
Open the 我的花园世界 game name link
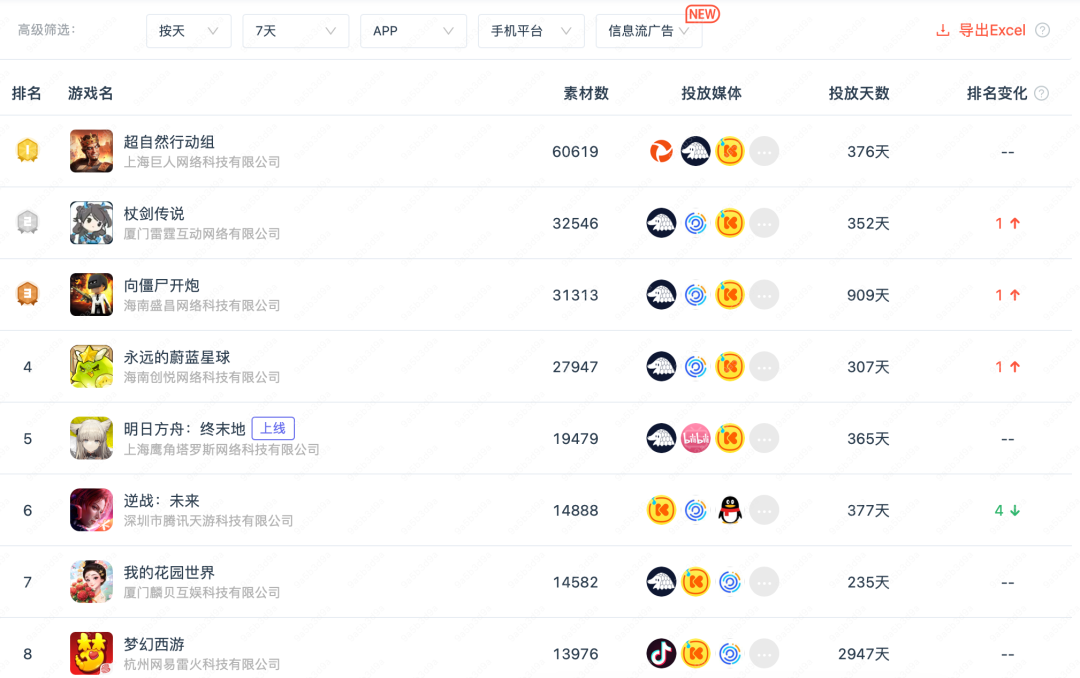click(x=169, y=573)
